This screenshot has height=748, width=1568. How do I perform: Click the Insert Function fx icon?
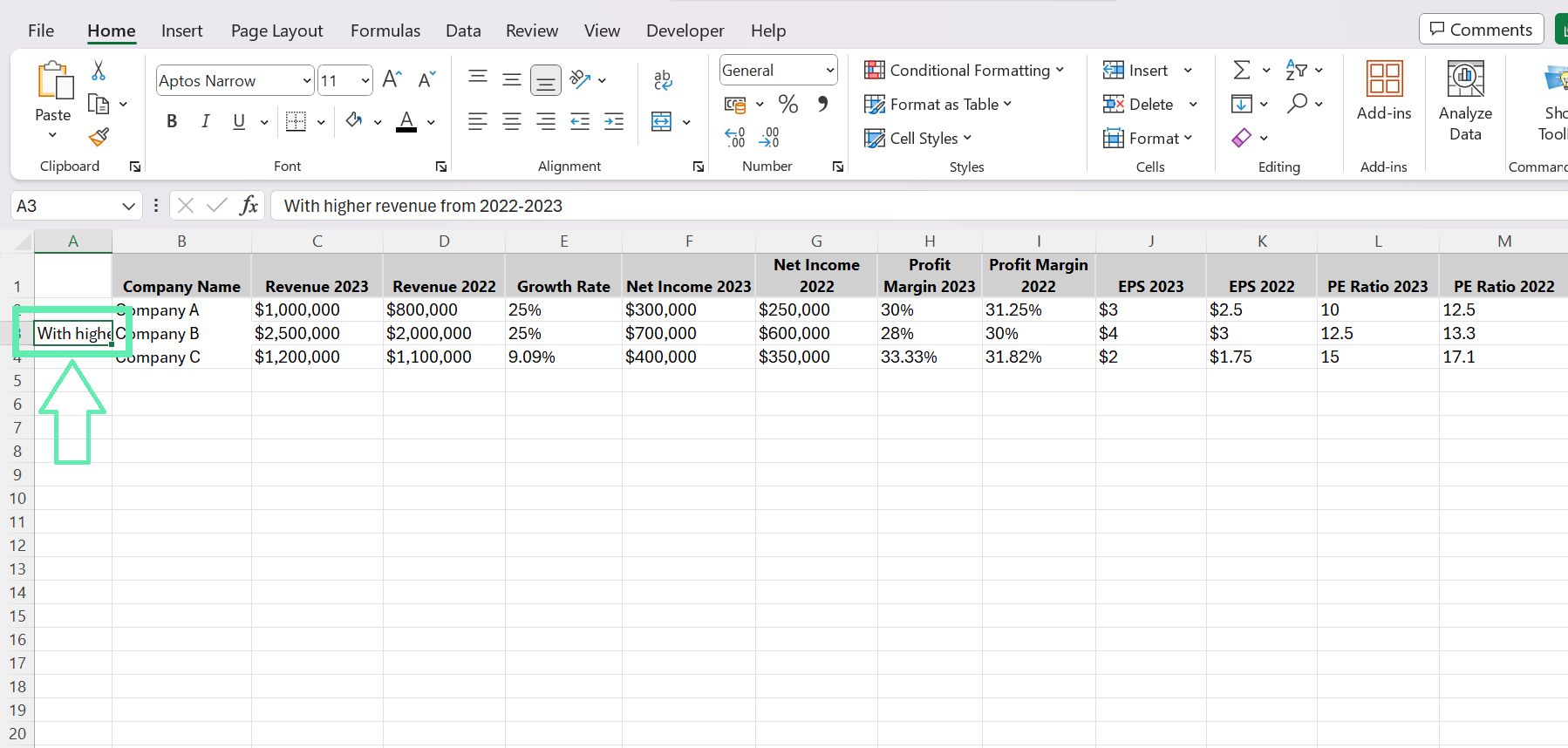pyautogui.click(x=249, y=206)
